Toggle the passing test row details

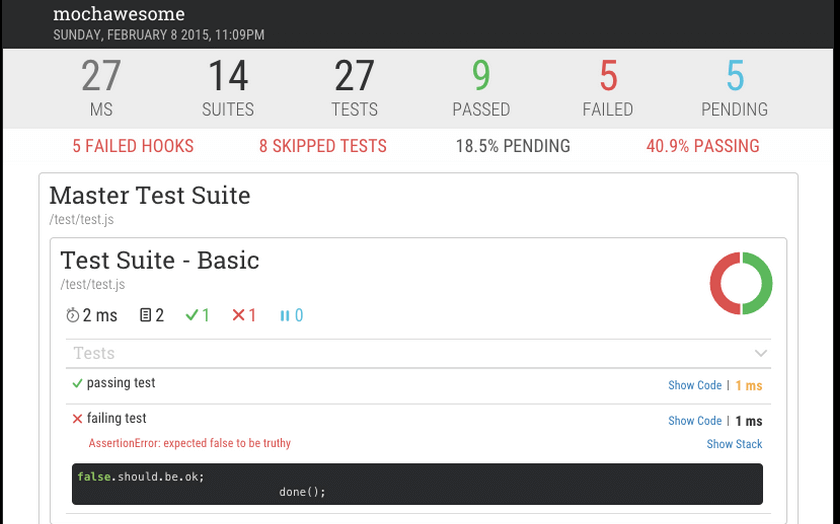pyautogui.click(x=418, y=385)
